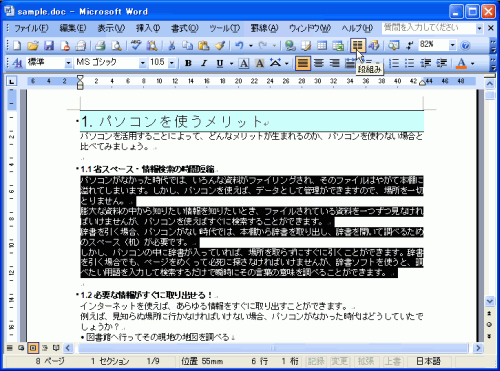Cut the selection with the scissors icon

pos(172,45)
